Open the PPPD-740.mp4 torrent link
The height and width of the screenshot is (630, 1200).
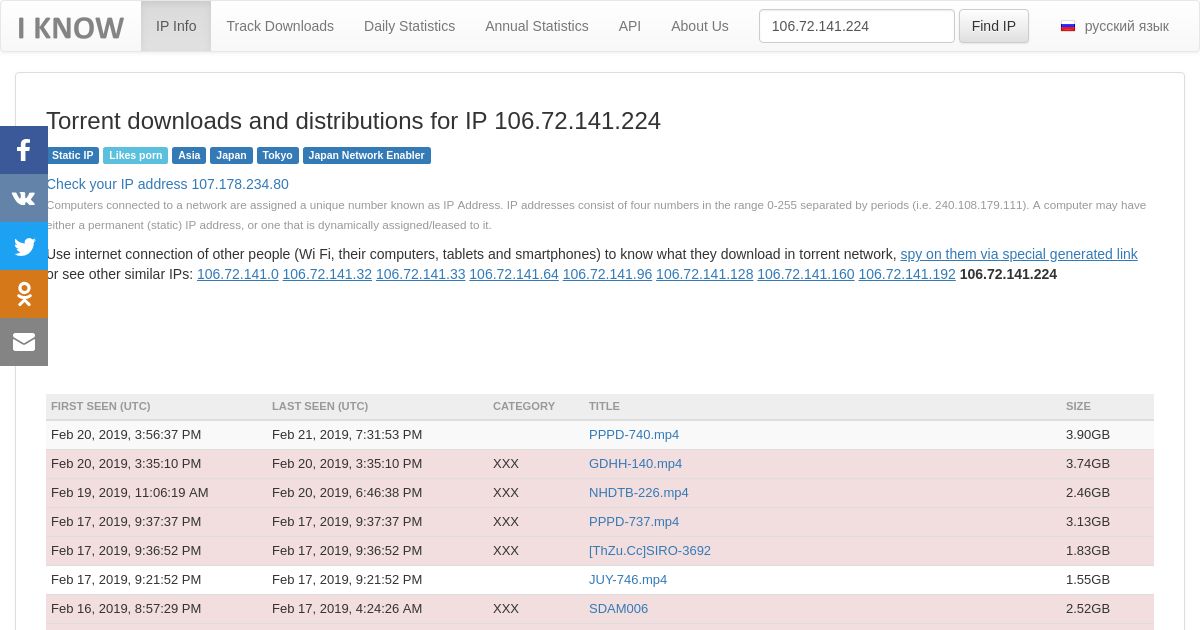coord(634,435)
